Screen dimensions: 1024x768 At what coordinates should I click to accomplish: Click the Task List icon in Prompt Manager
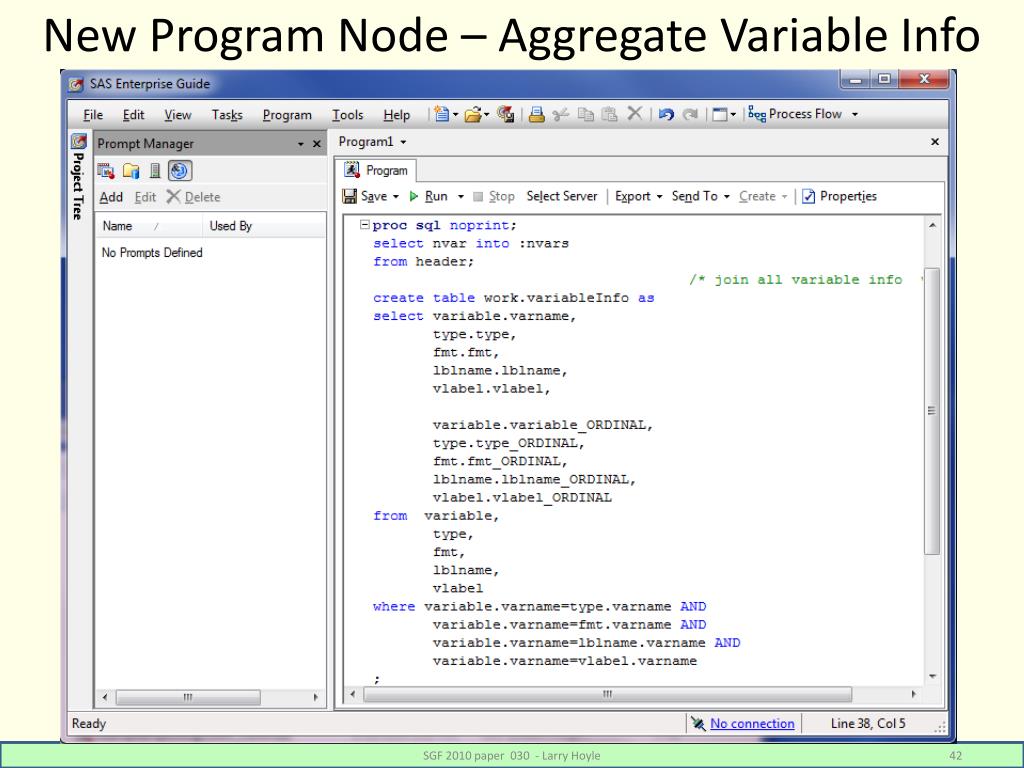point(106,171)
